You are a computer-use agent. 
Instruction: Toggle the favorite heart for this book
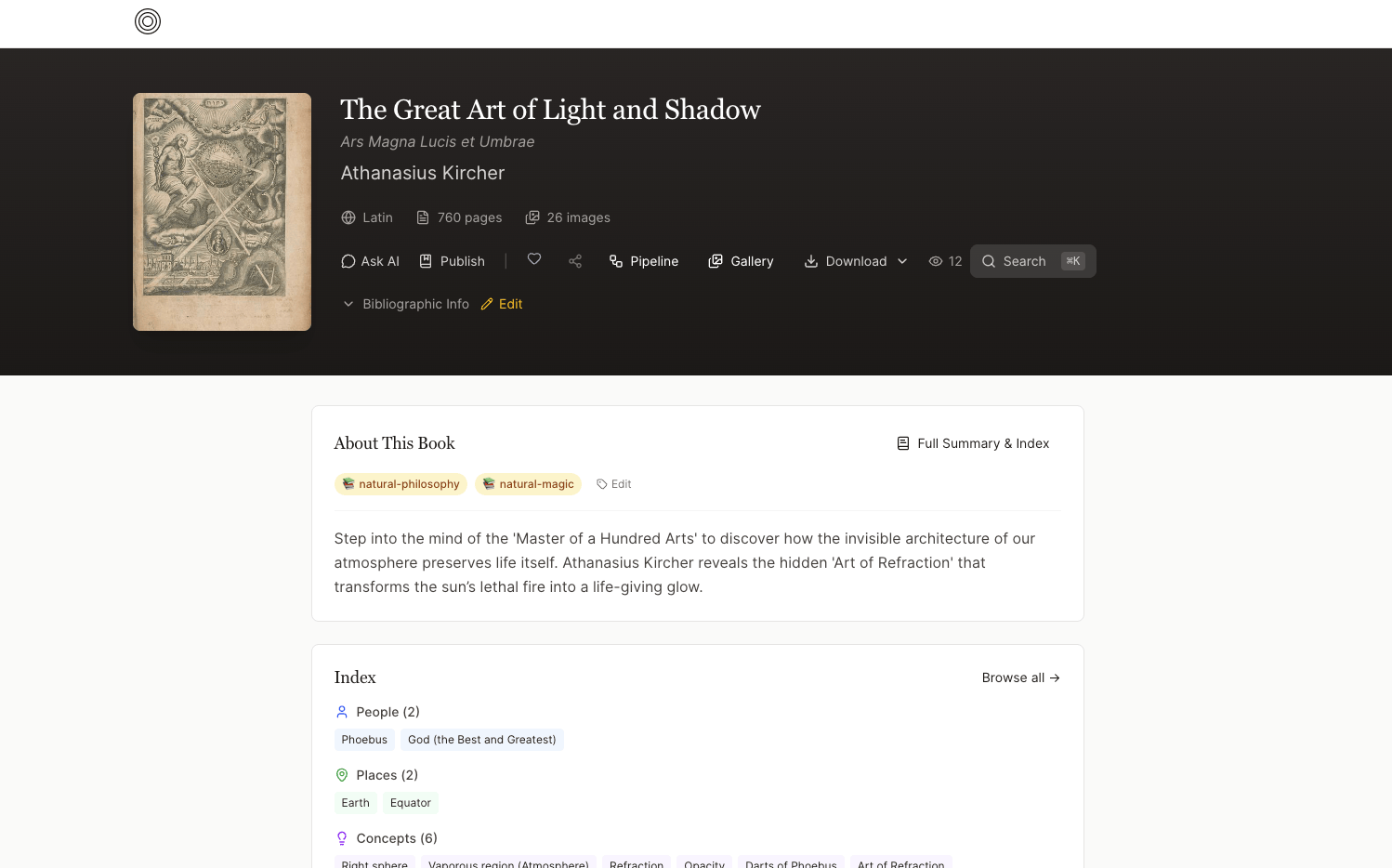[x=534, y=260]
